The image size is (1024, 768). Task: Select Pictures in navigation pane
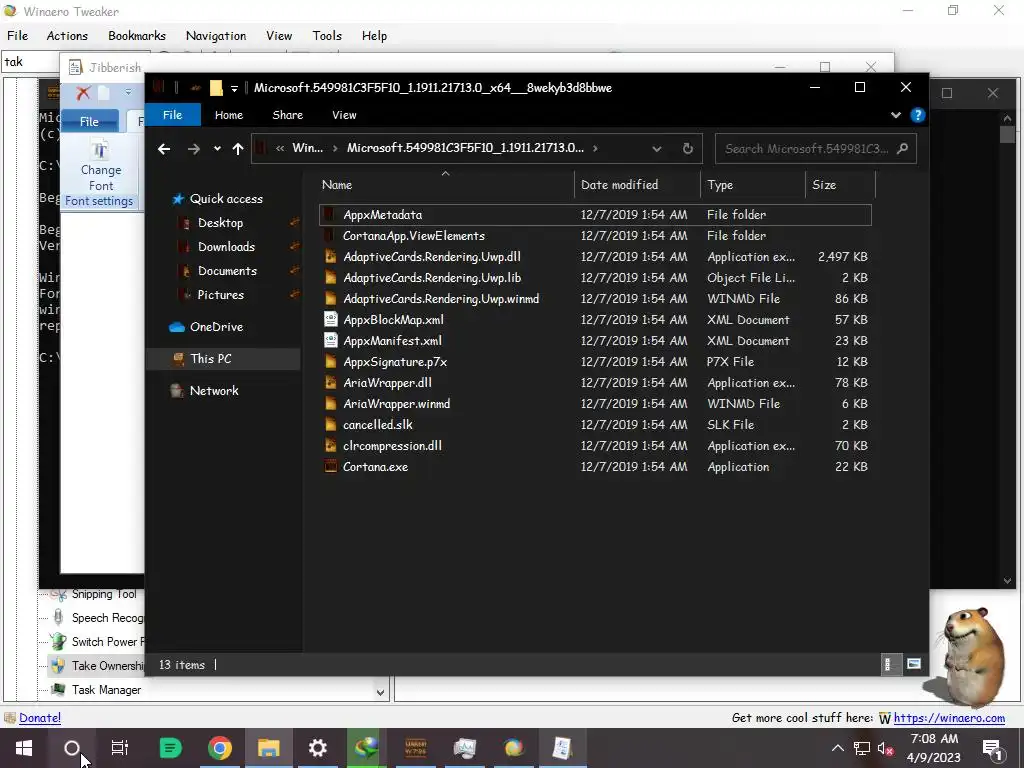click(x=221, y=295)
